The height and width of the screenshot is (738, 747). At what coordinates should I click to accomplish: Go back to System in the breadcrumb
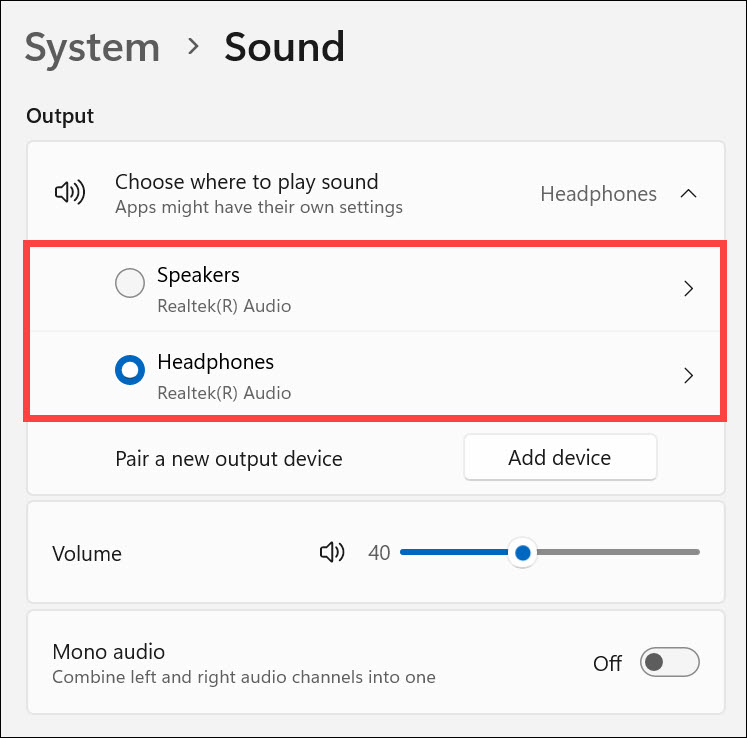point(92,47)
